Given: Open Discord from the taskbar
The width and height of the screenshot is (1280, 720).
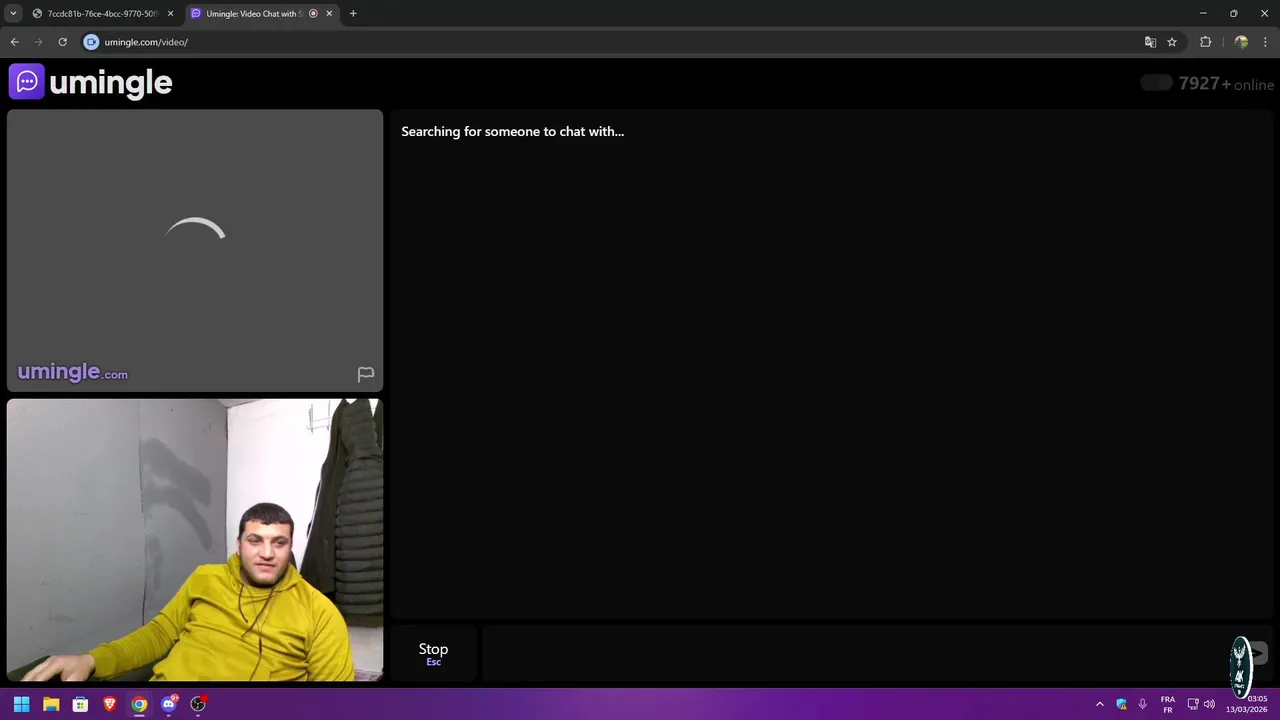Looking at the screenshot, I should [169, 704].
